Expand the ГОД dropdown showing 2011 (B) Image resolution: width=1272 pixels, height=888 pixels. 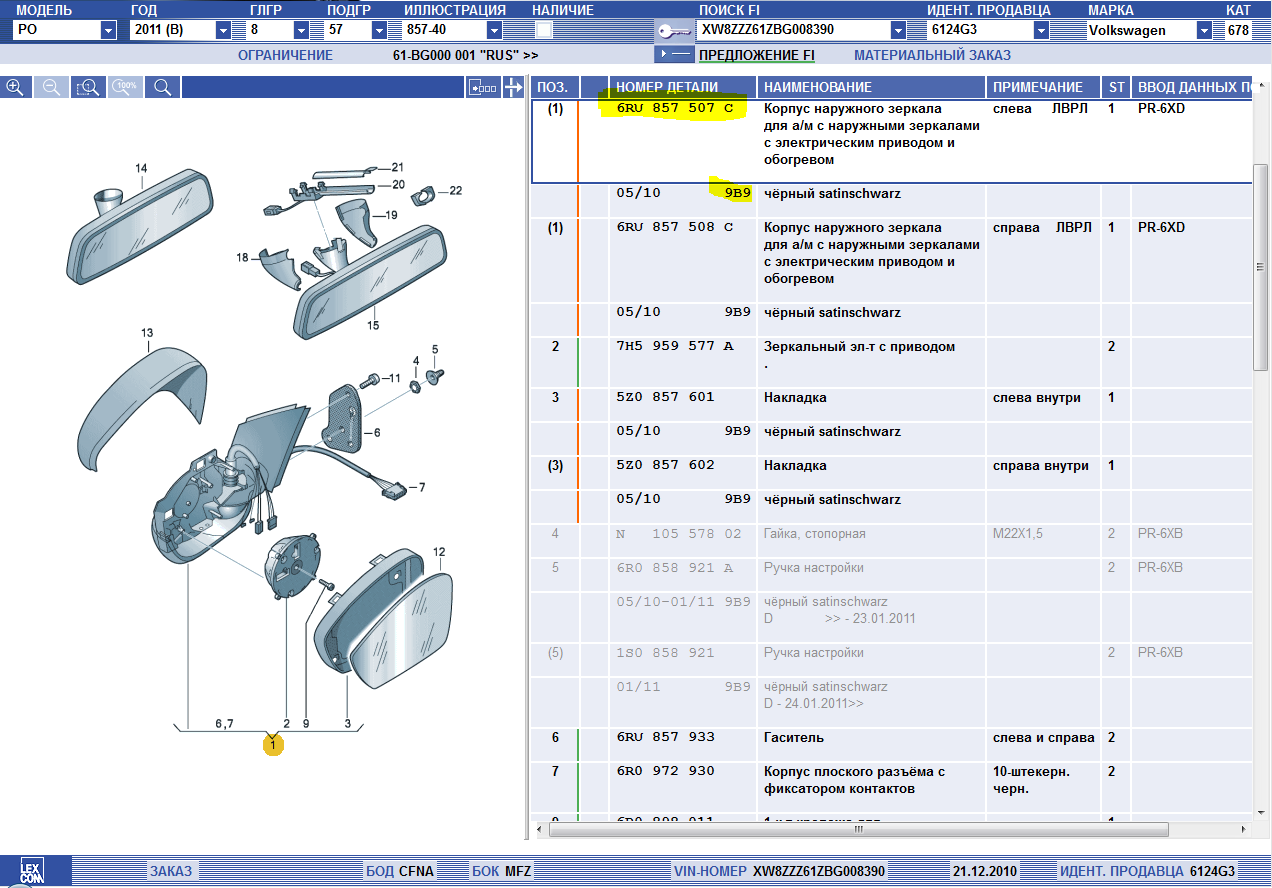[223, 31]
